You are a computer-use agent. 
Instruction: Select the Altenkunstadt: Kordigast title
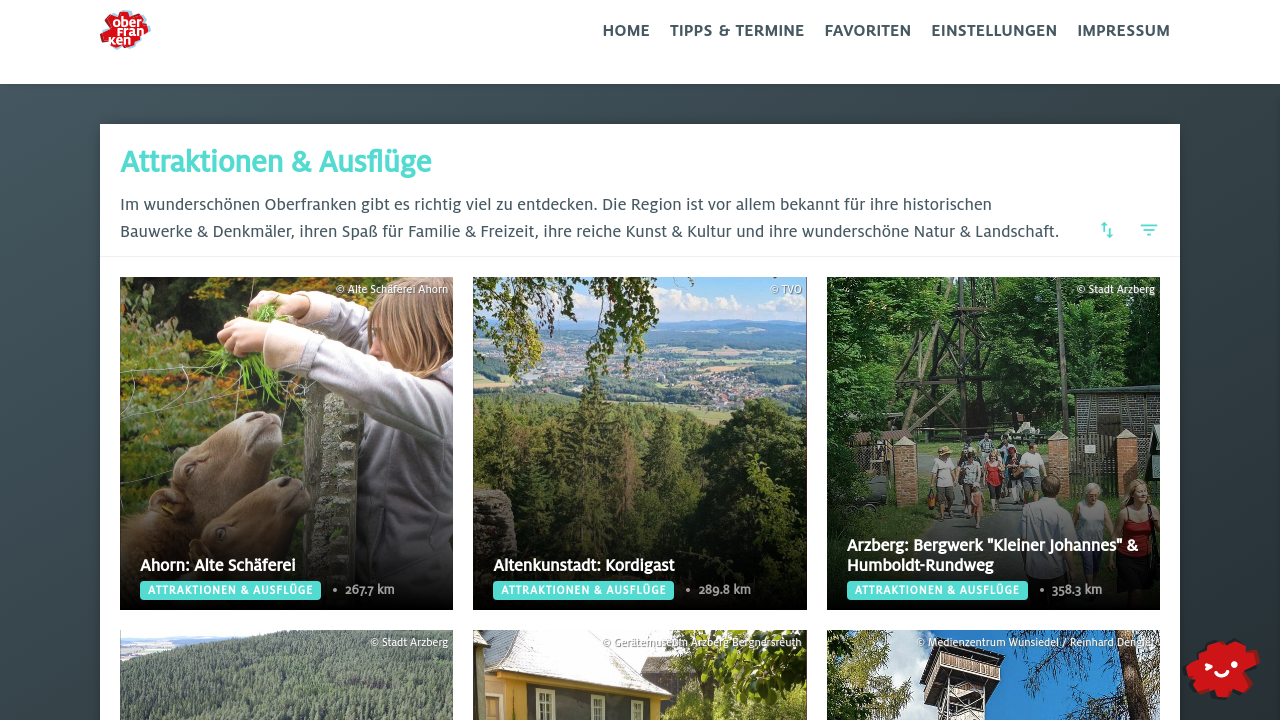pos(584,565)
